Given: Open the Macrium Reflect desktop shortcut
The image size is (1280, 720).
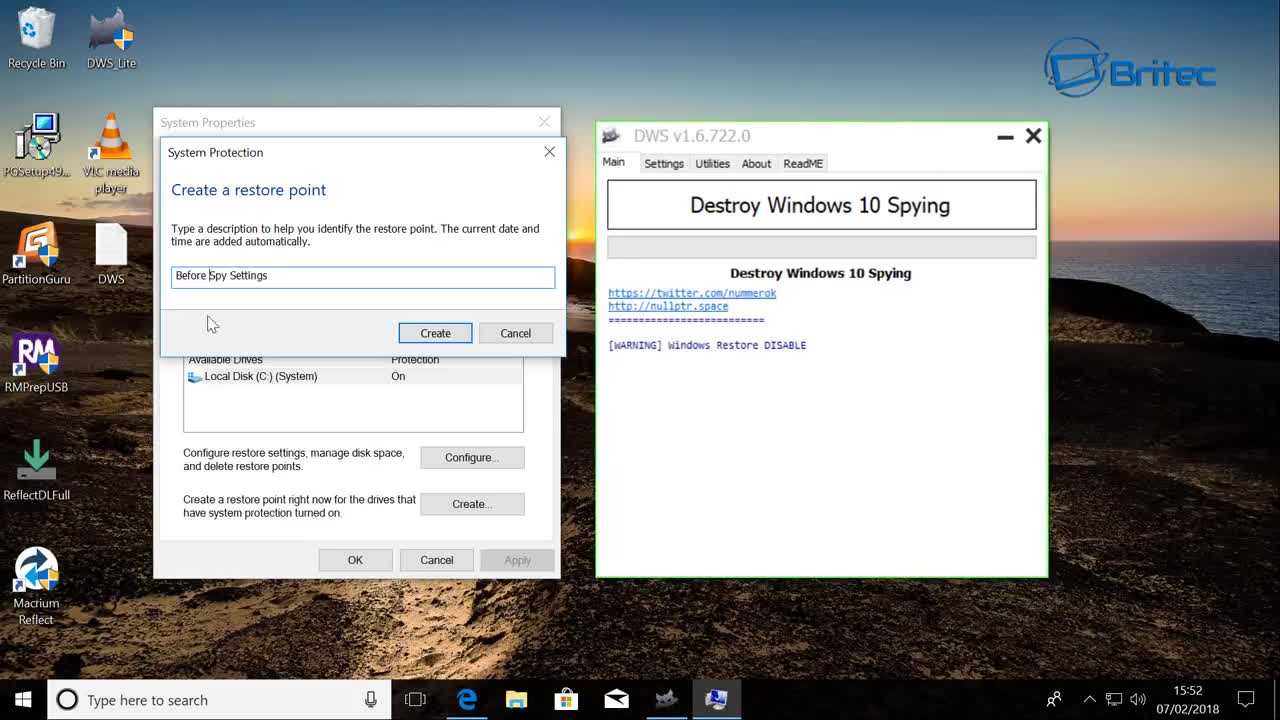Looking at the screenshot, I should click(36, 586).
